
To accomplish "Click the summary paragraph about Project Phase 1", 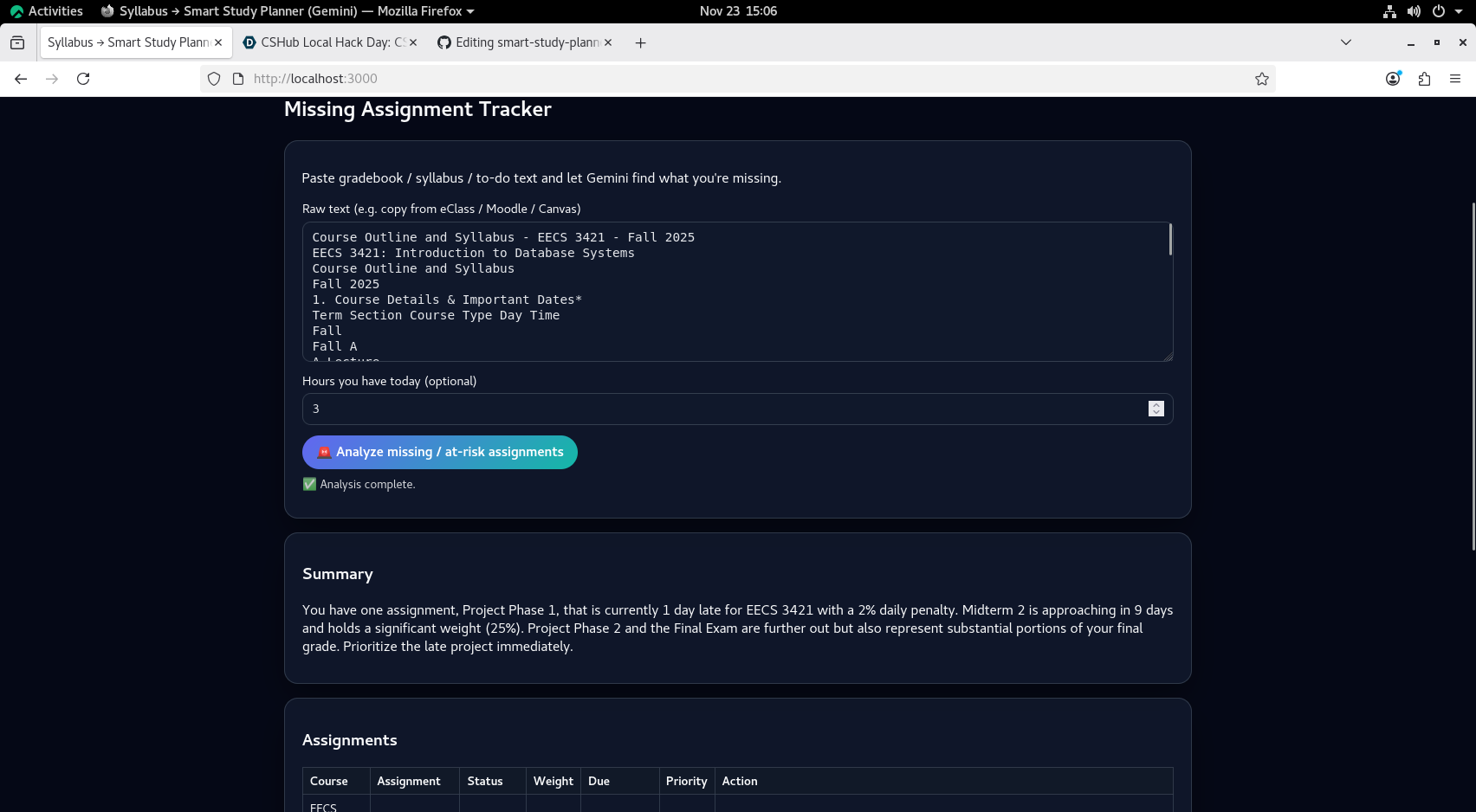I will coord(737,628).
